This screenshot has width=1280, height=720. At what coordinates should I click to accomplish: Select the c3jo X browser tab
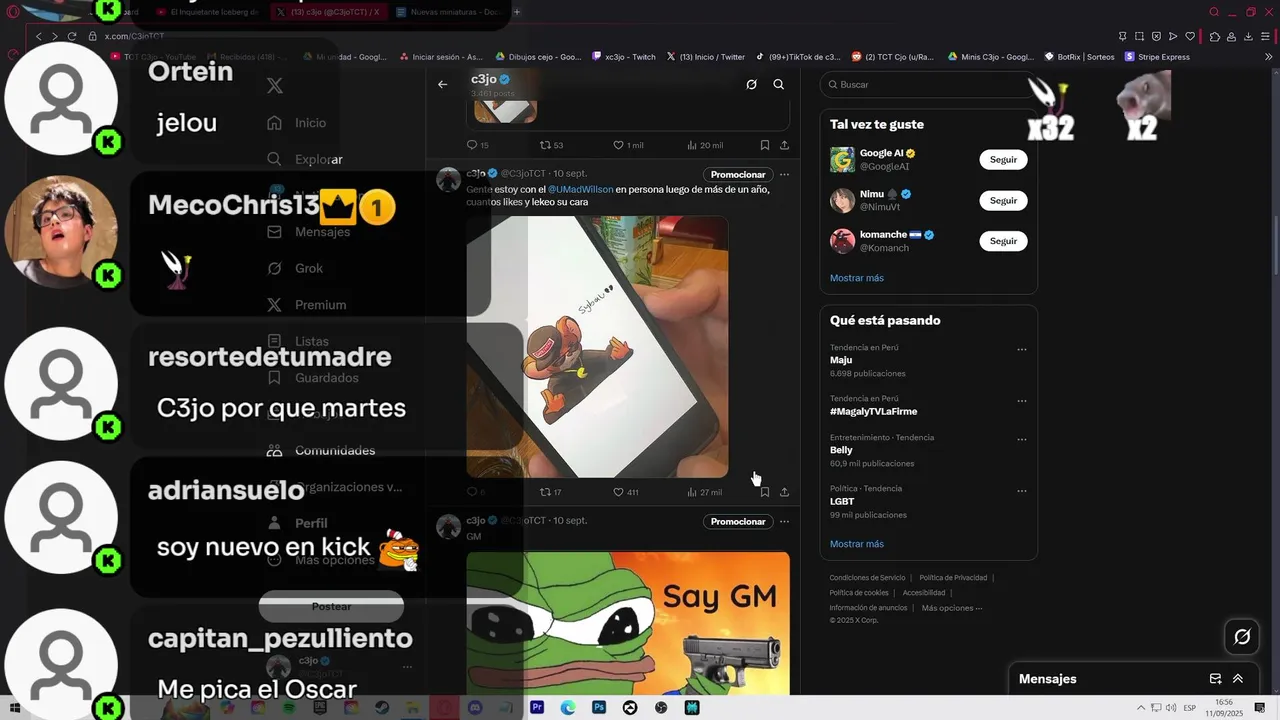click(x=329, y=12)
